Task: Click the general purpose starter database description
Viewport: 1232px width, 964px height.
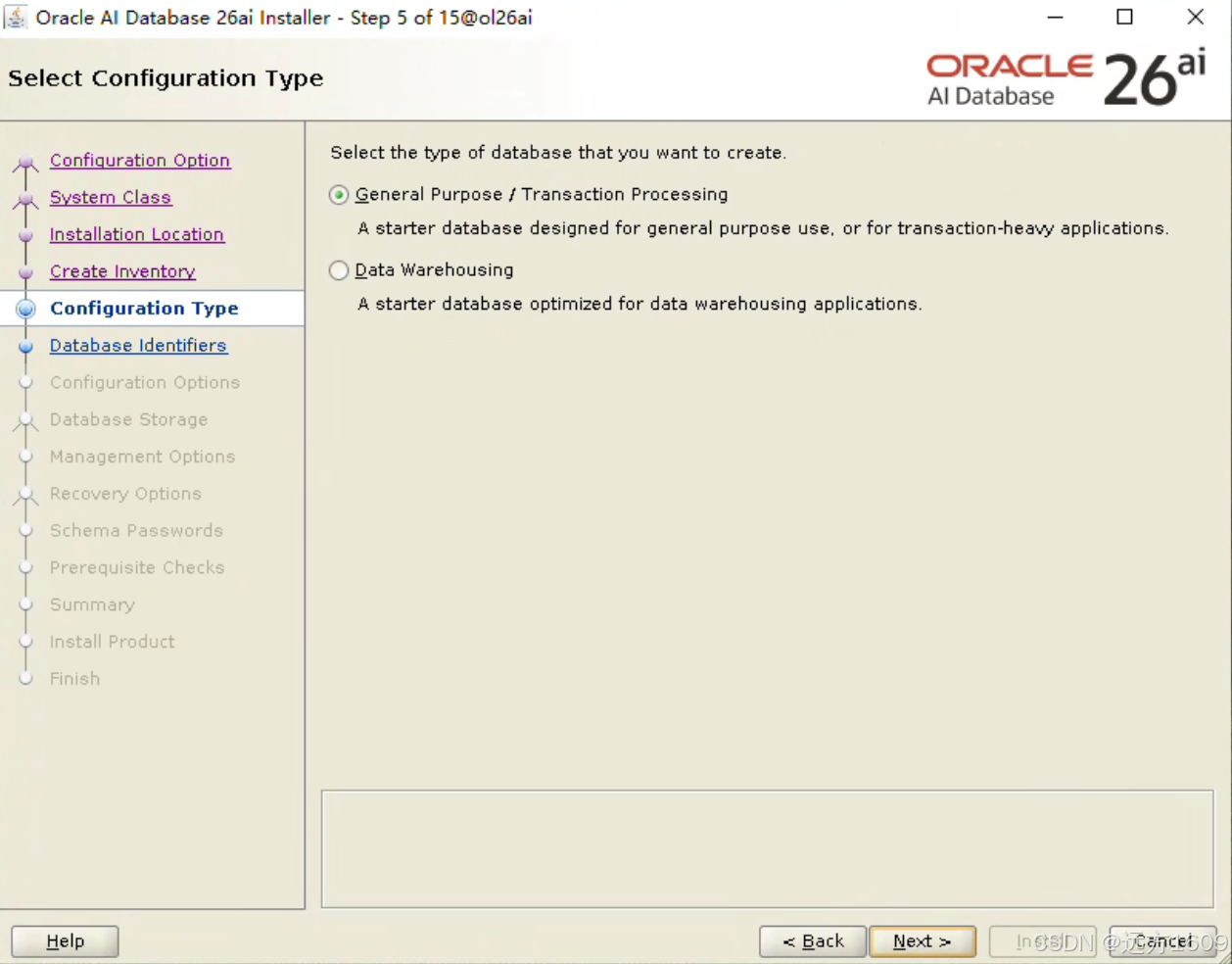Action: point(764,228)
